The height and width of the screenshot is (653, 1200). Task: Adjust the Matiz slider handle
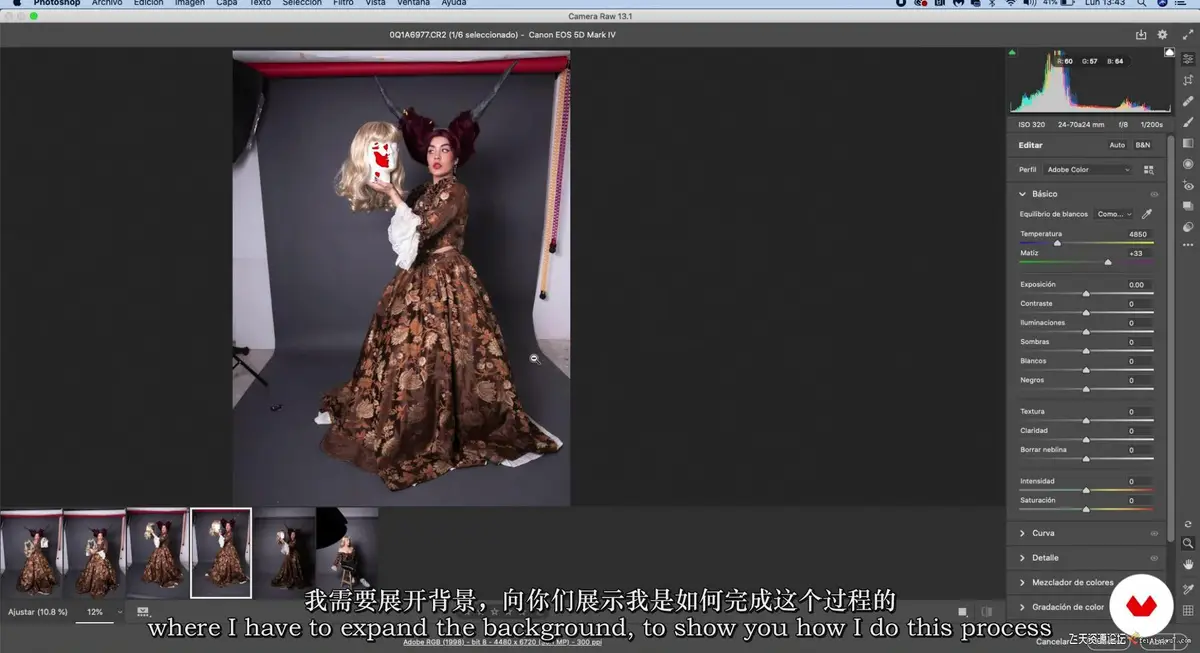(x=1107, y=262)
